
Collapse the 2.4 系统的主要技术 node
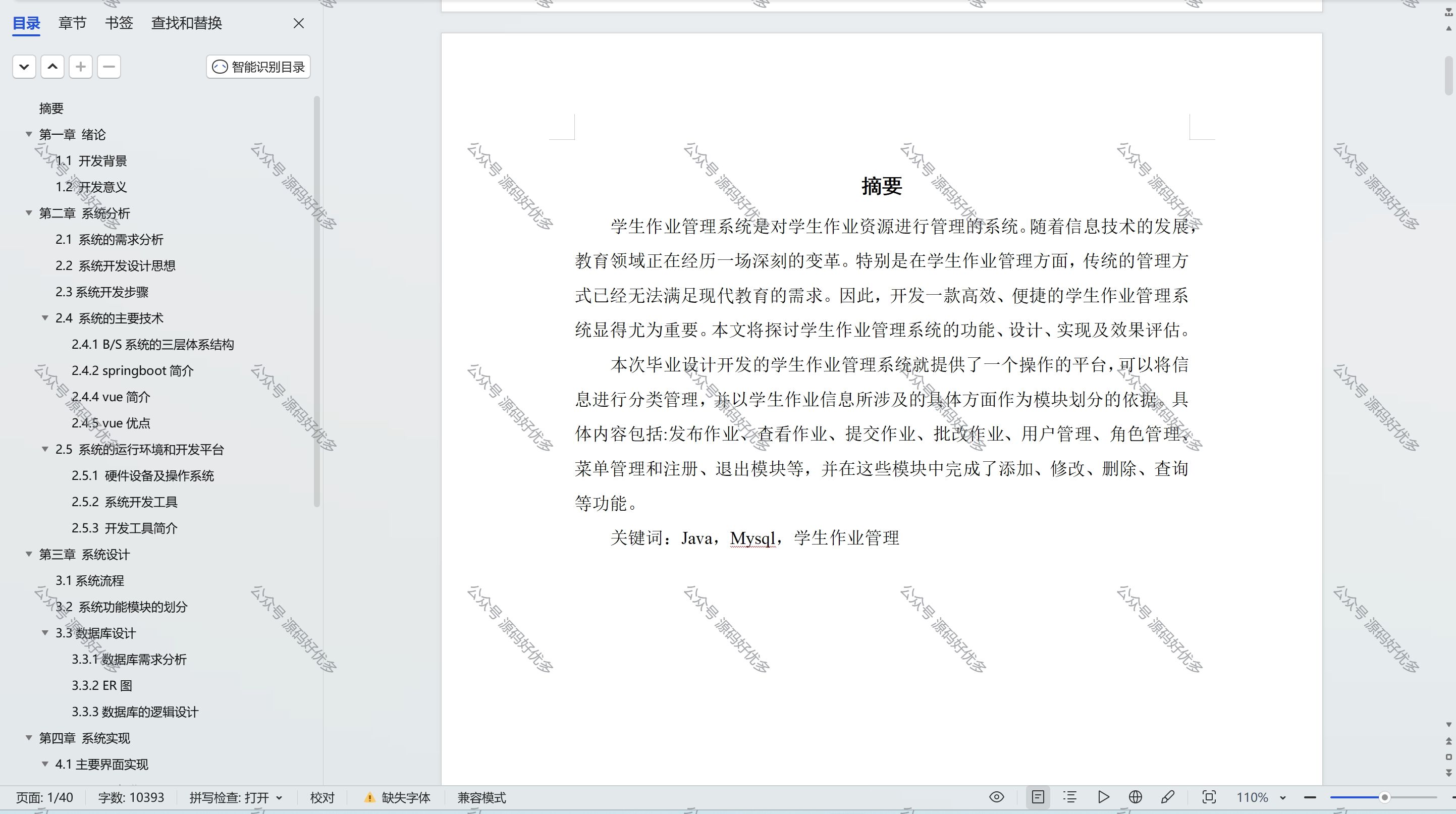45,318
